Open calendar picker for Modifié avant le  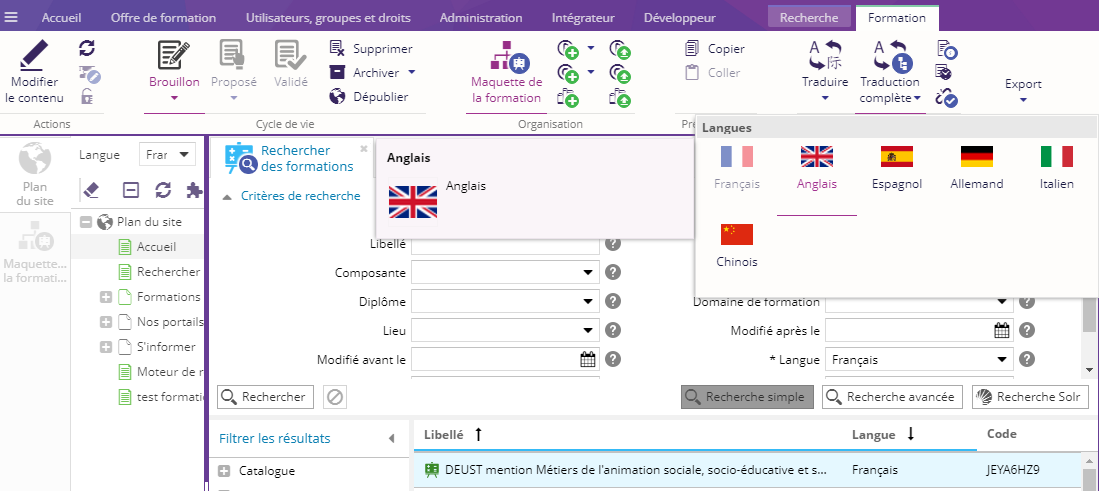588,360
